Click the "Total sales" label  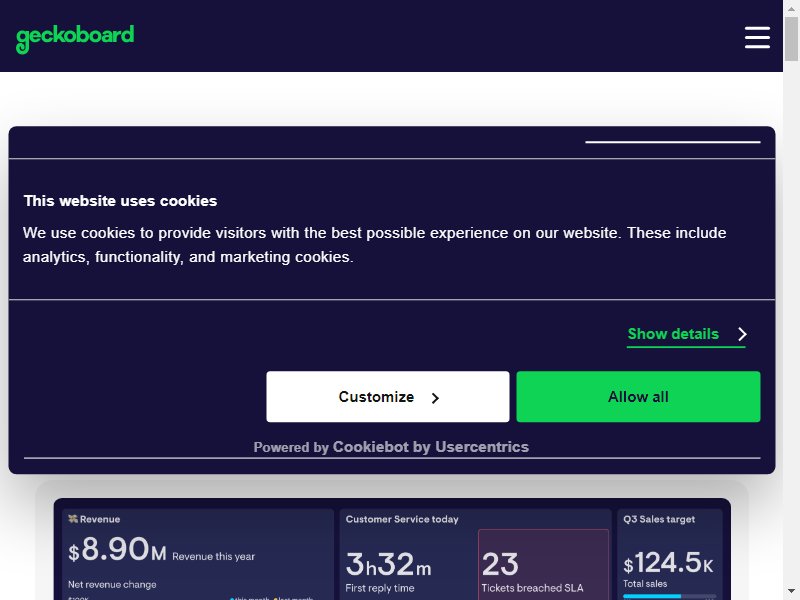point(645,584)
